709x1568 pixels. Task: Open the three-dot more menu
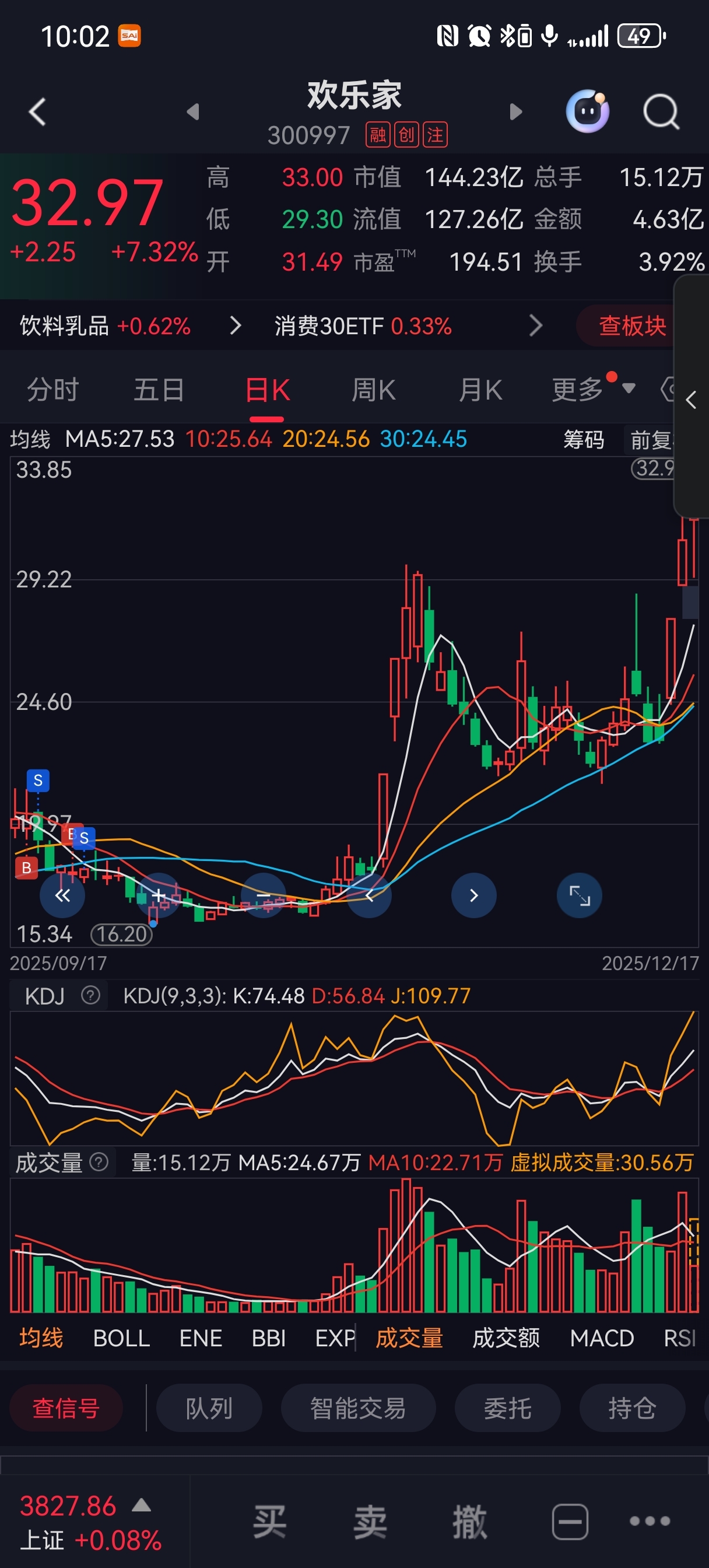click(x=650, y=1521)
